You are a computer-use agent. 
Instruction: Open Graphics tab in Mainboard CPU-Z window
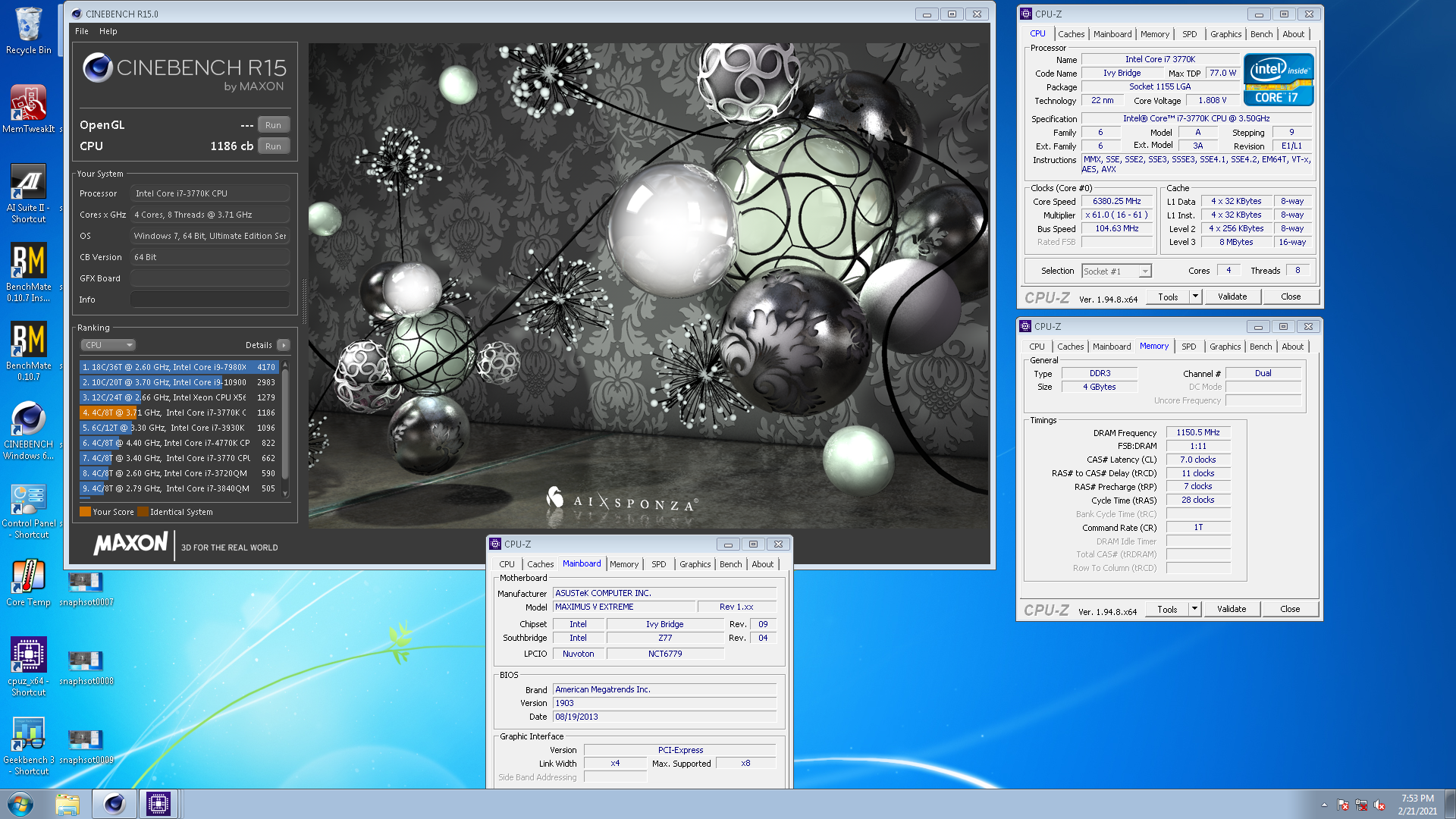click(695, 564)
